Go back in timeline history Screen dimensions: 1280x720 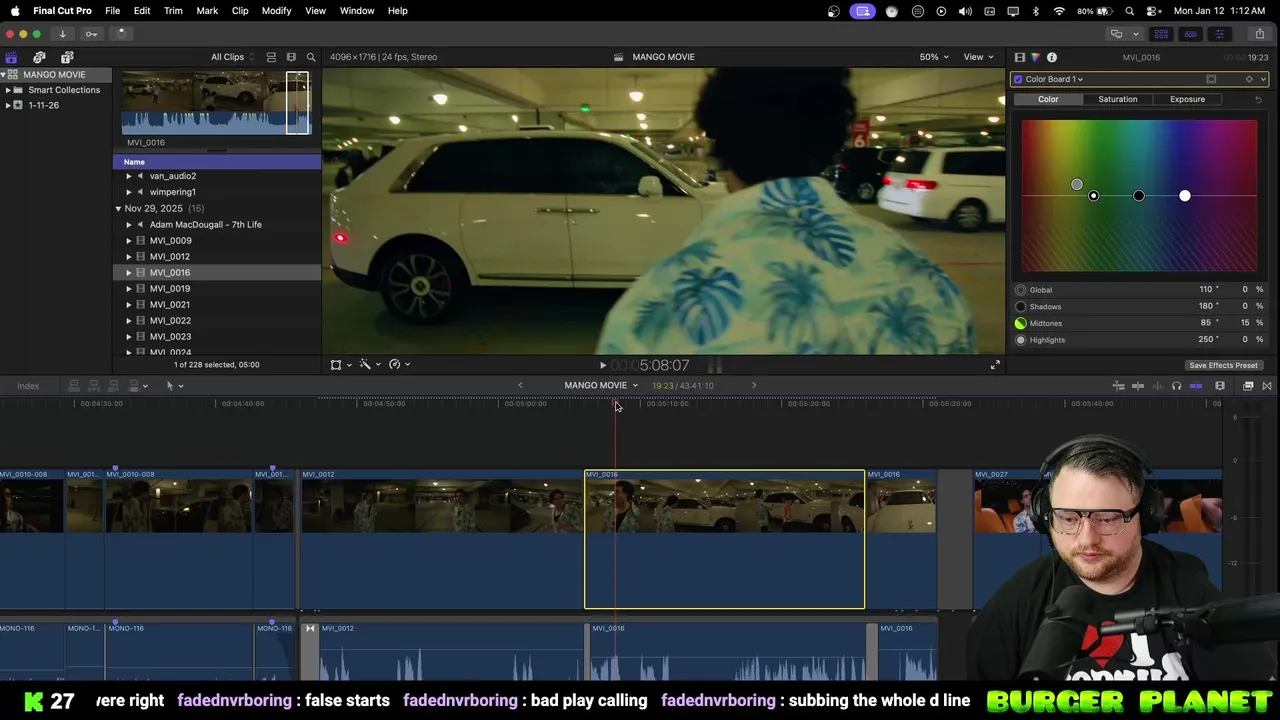coord(520,385)
